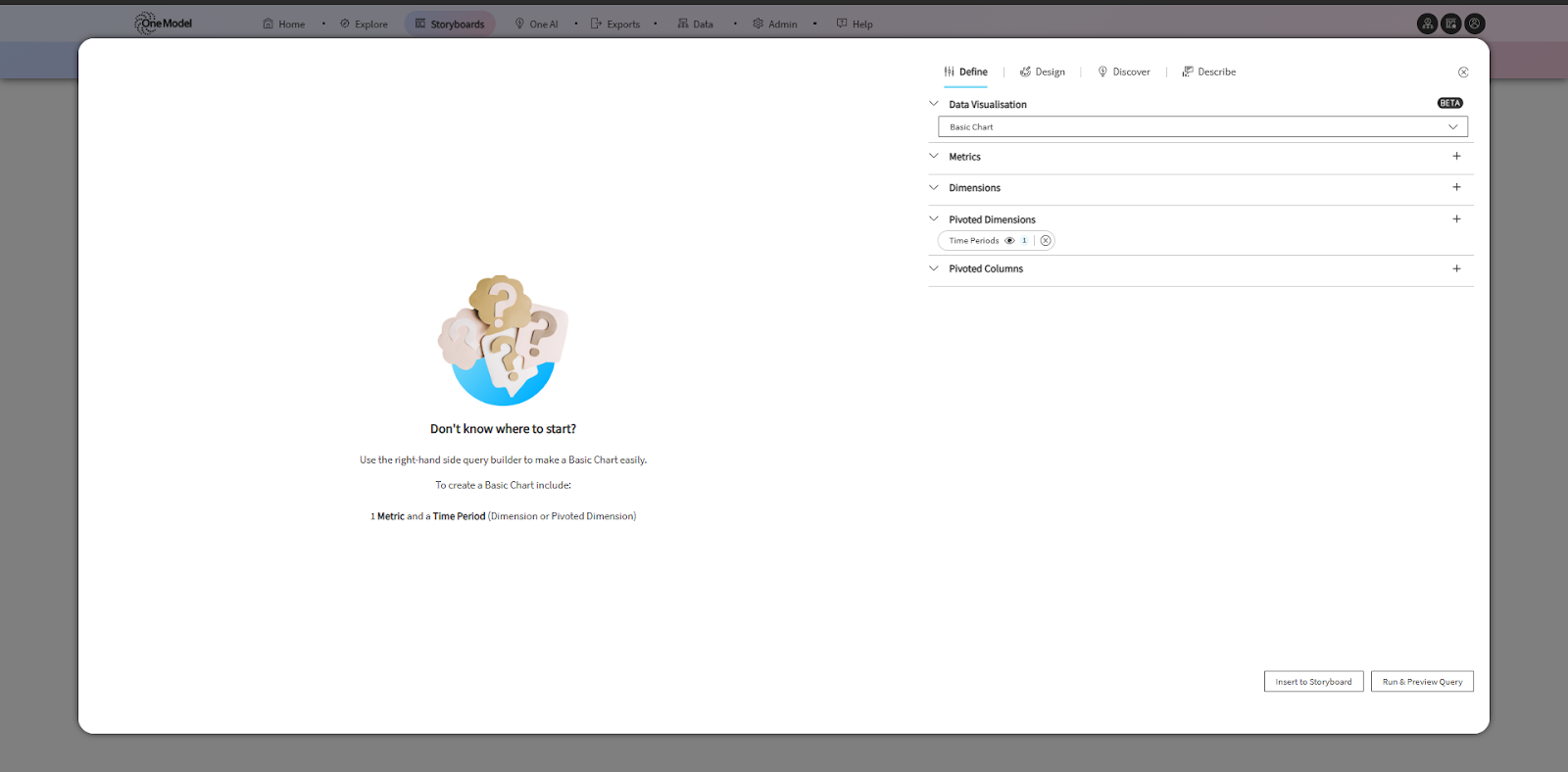Open the user profile icon in top bar
The image size is (1568, 772).
1475,24
